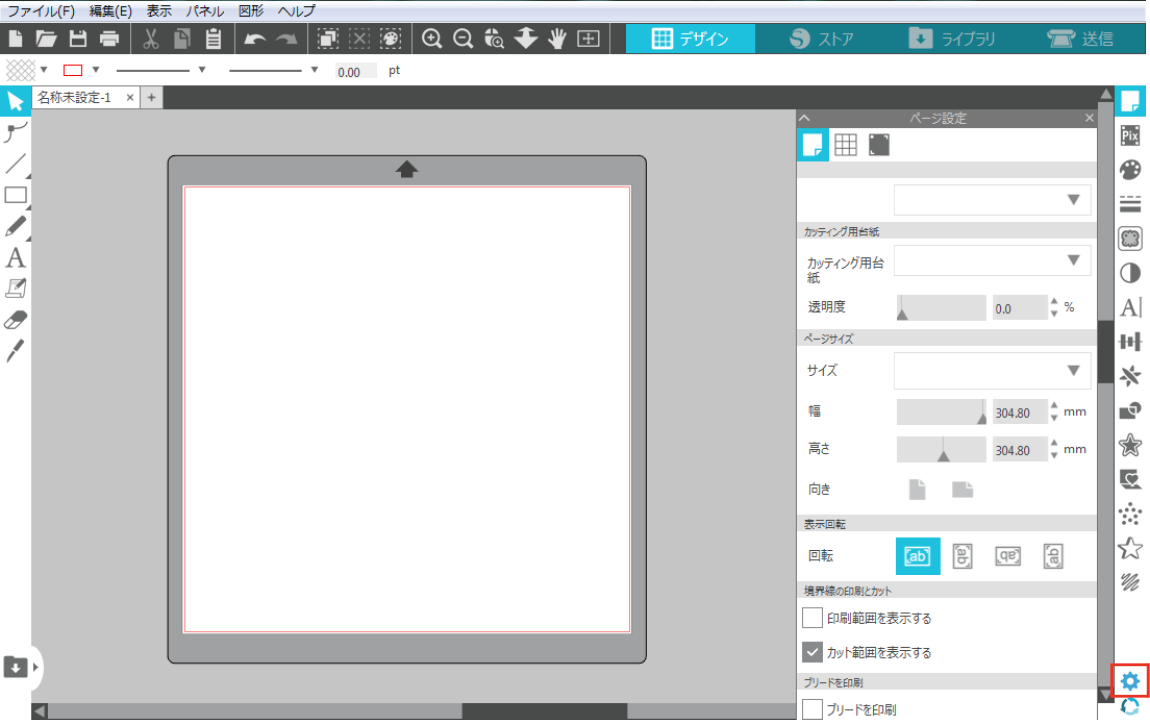This screenshot has height=720, width=1150.
Task: Enable 印刷範囲を表示する checkbox
Action: tap(813, 618)
